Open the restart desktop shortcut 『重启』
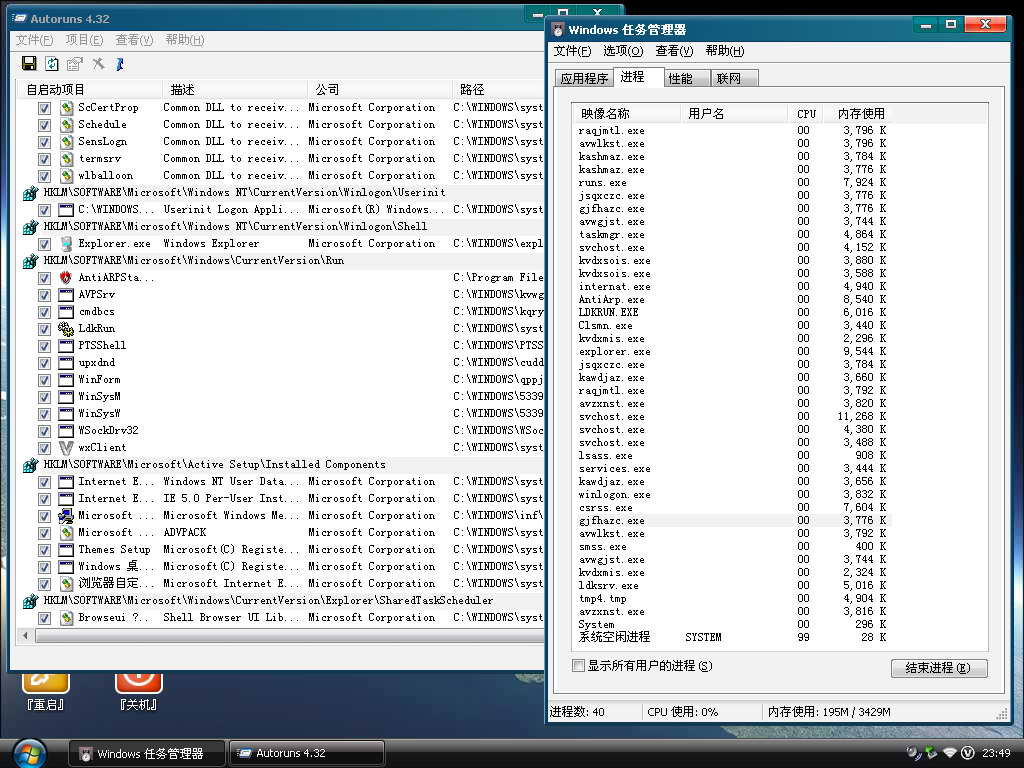The image size is (1024, 768). pos(45,691)
